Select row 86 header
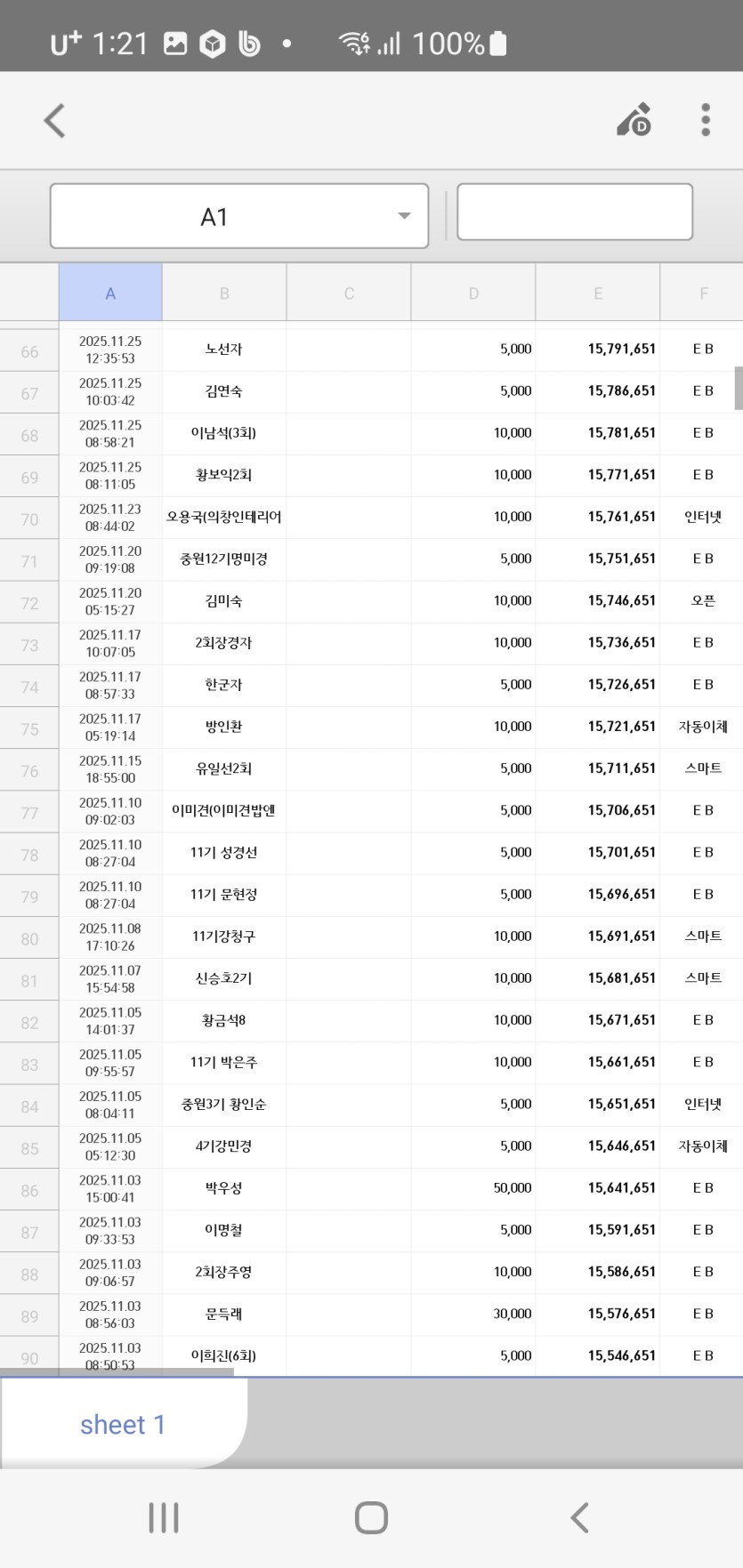 pyautogui.click(x=29, y=1190)
